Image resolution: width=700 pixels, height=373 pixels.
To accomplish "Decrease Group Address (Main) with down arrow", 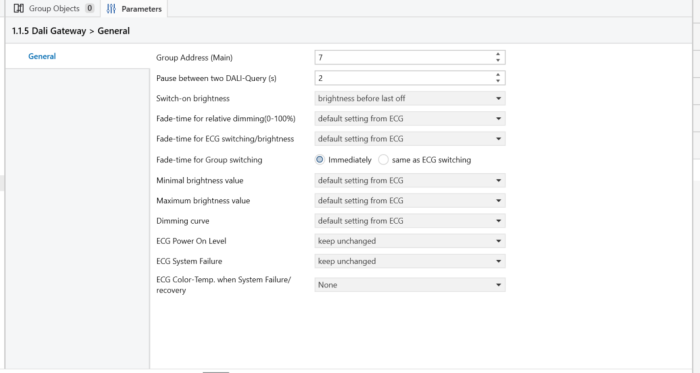I will [x=498, y=60].
